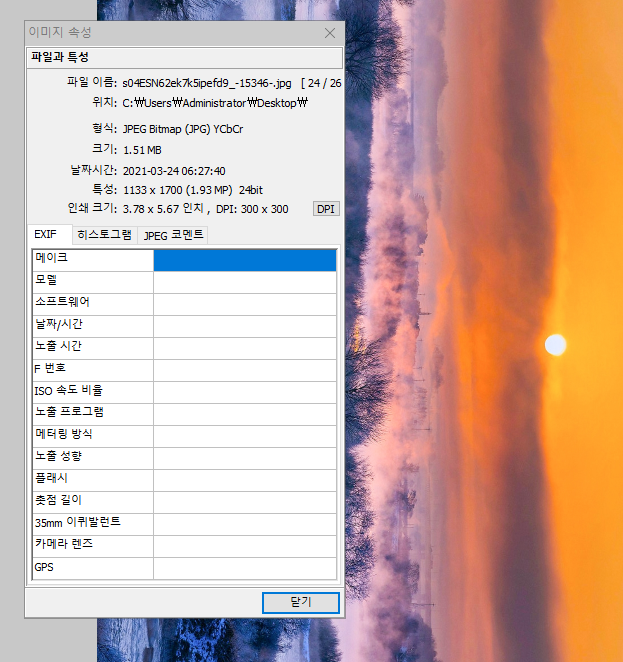Select the 노출 시간 row
623x662 pixels.
tap(184, 348)
